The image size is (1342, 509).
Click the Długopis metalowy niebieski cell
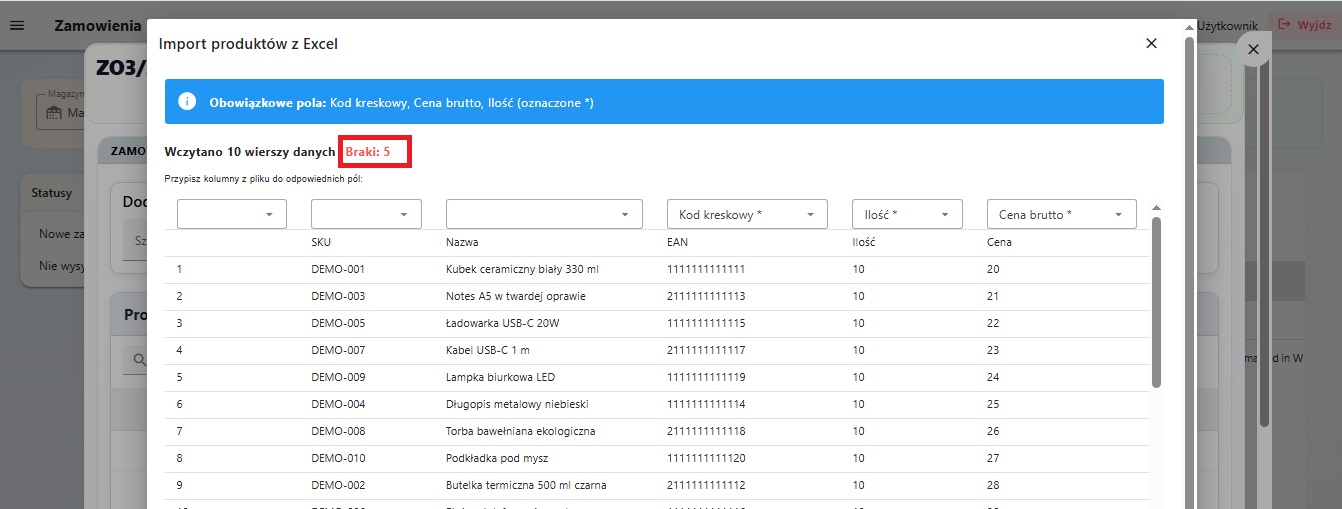pos(517,404)
